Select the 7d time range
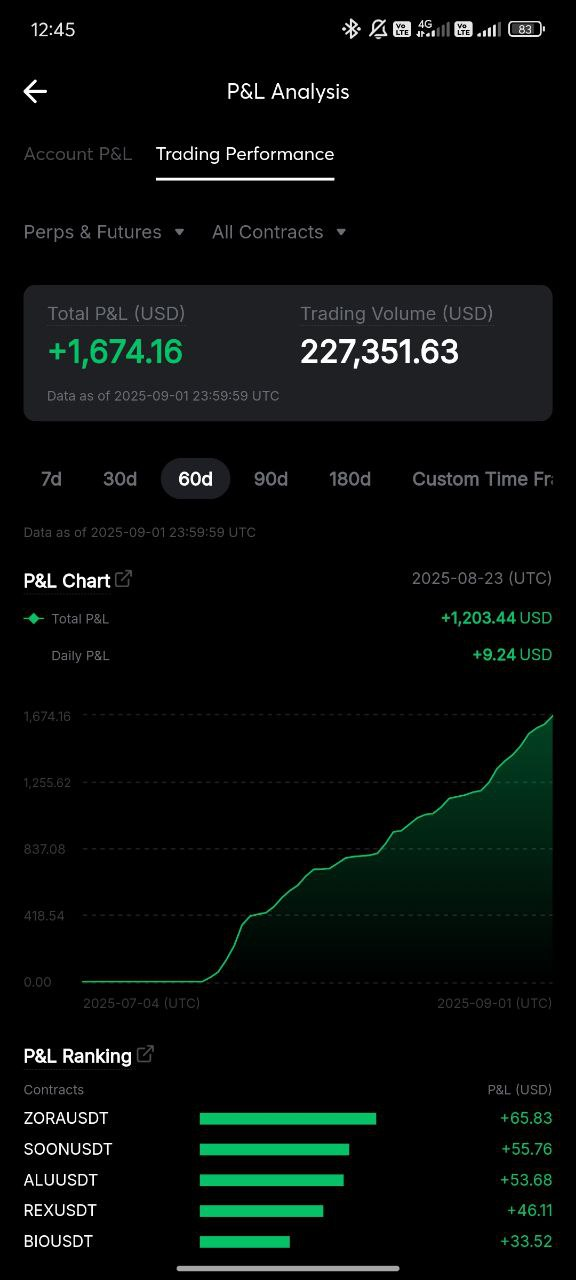Viewport: 576px width, 1280px height. [51, 479]
